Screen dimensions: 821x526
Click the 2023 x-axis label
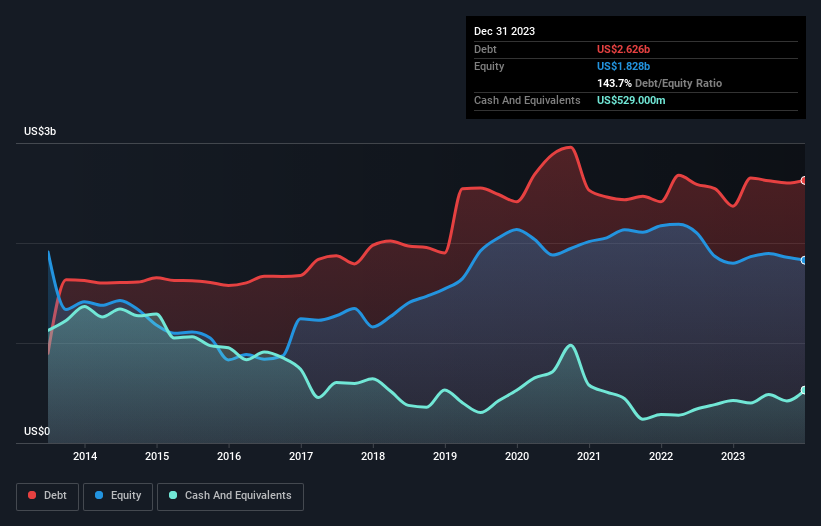pos(733,456)
